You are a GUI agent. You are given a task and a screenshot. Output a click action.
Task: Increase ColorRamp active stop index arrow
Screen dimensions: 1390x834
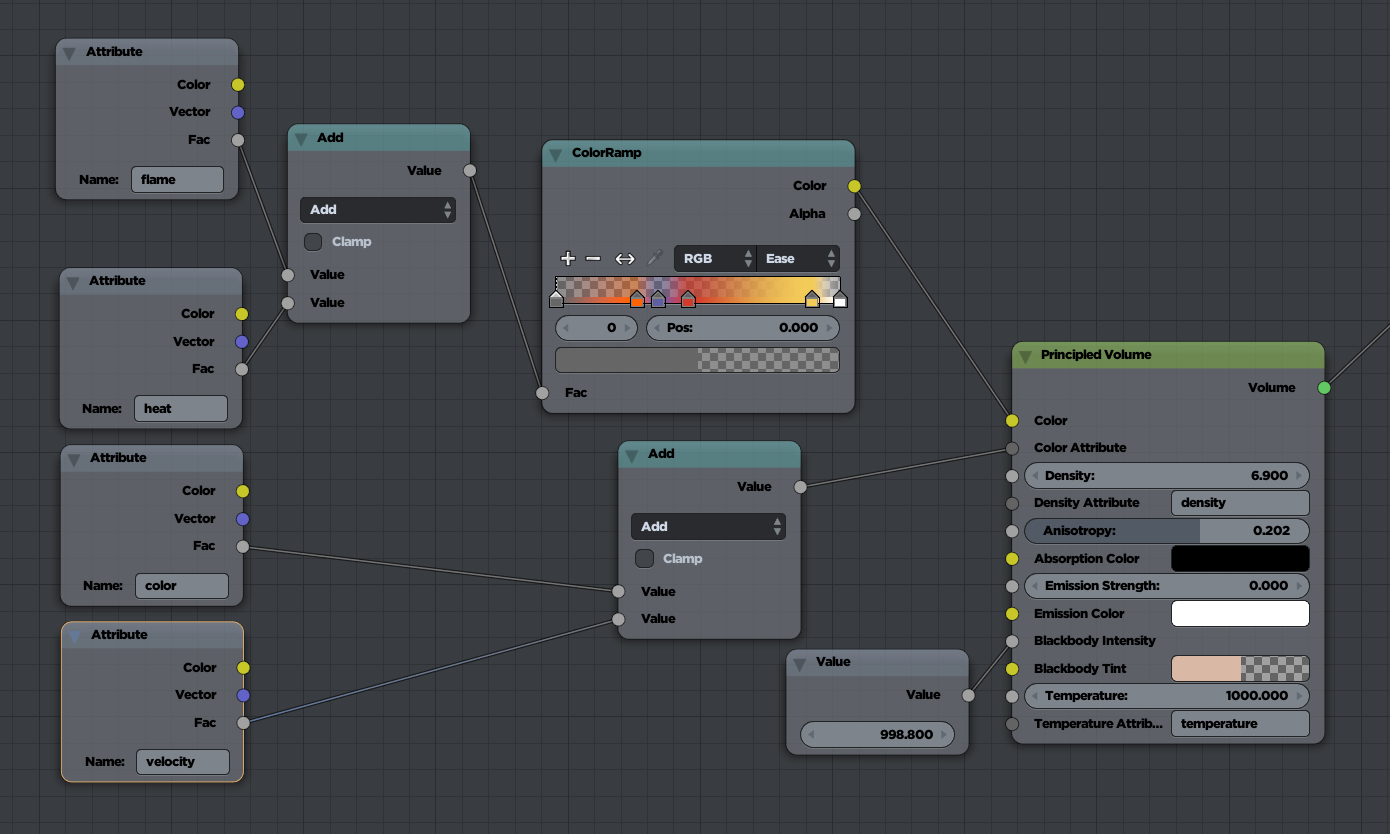628,328
